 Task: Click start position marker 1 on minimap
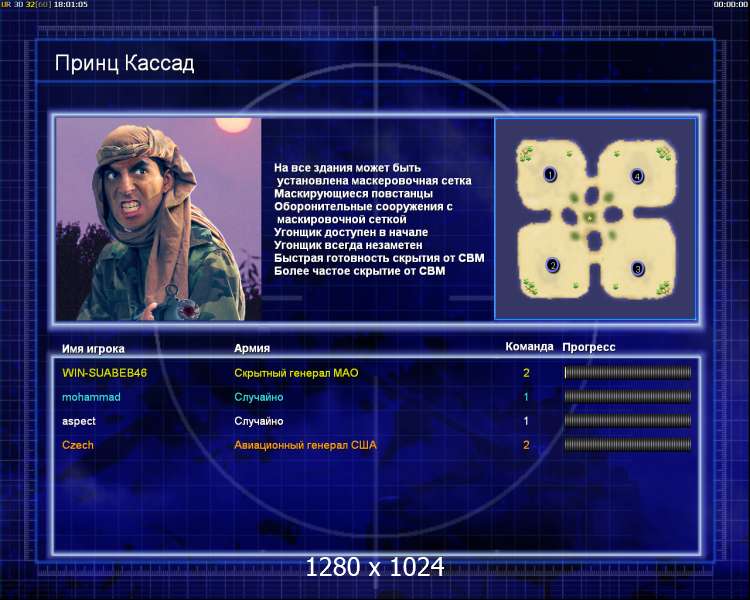pos(550,175)
